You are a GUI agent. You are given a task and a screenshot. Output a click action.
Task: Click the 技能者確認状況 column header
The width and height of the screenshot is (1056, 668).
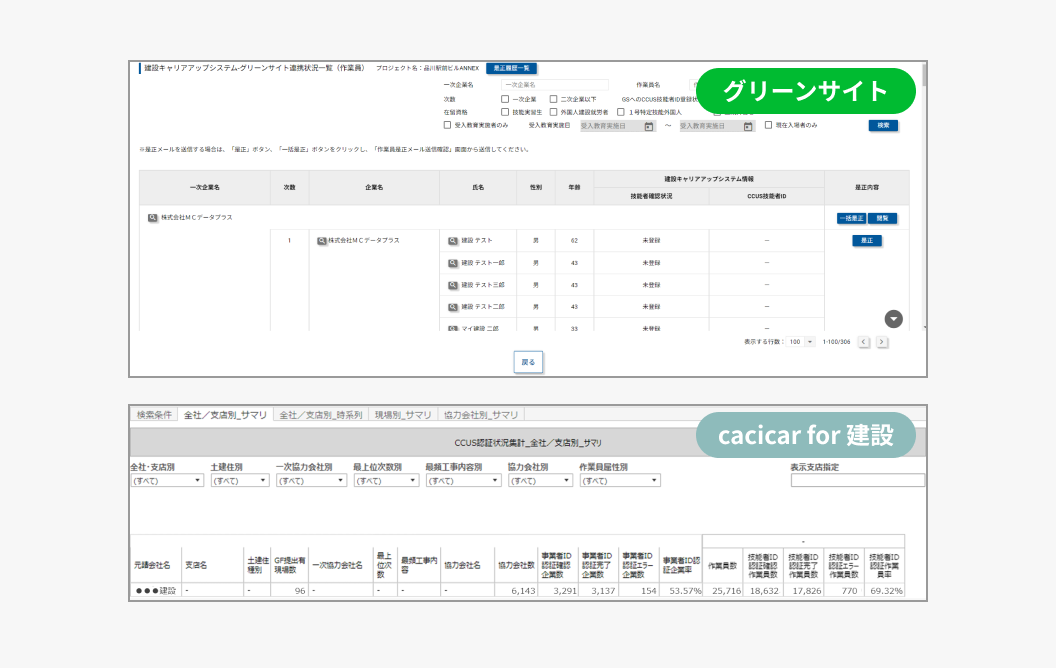(x=651, y=197)
